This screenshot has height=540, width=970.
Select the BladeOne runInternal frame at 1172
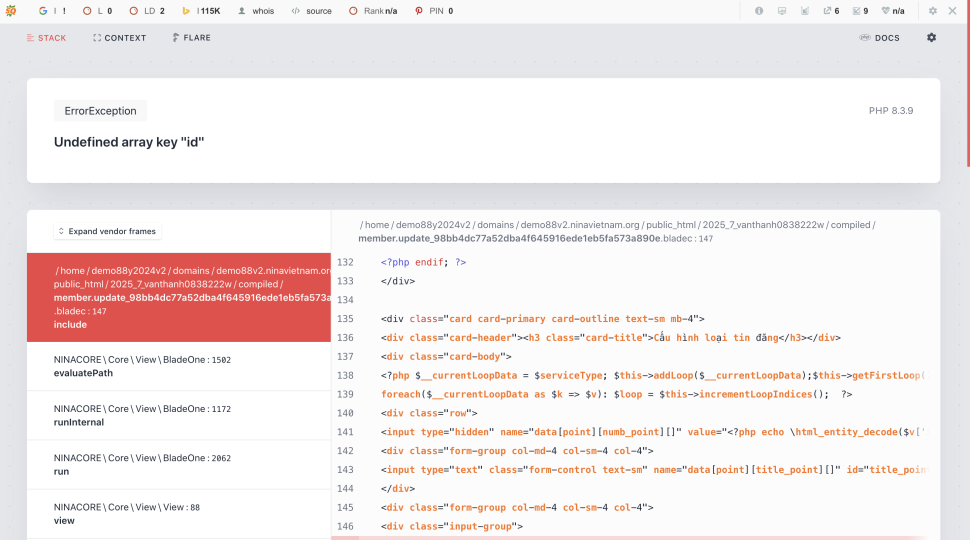(179, 416)
